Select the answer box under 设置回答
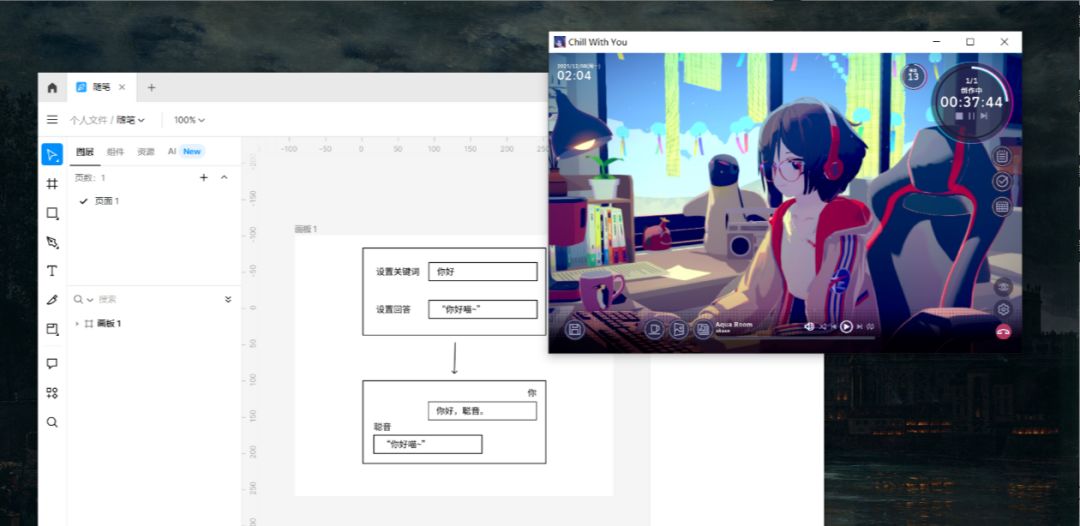1080x526 pixels. coord(483,310)
